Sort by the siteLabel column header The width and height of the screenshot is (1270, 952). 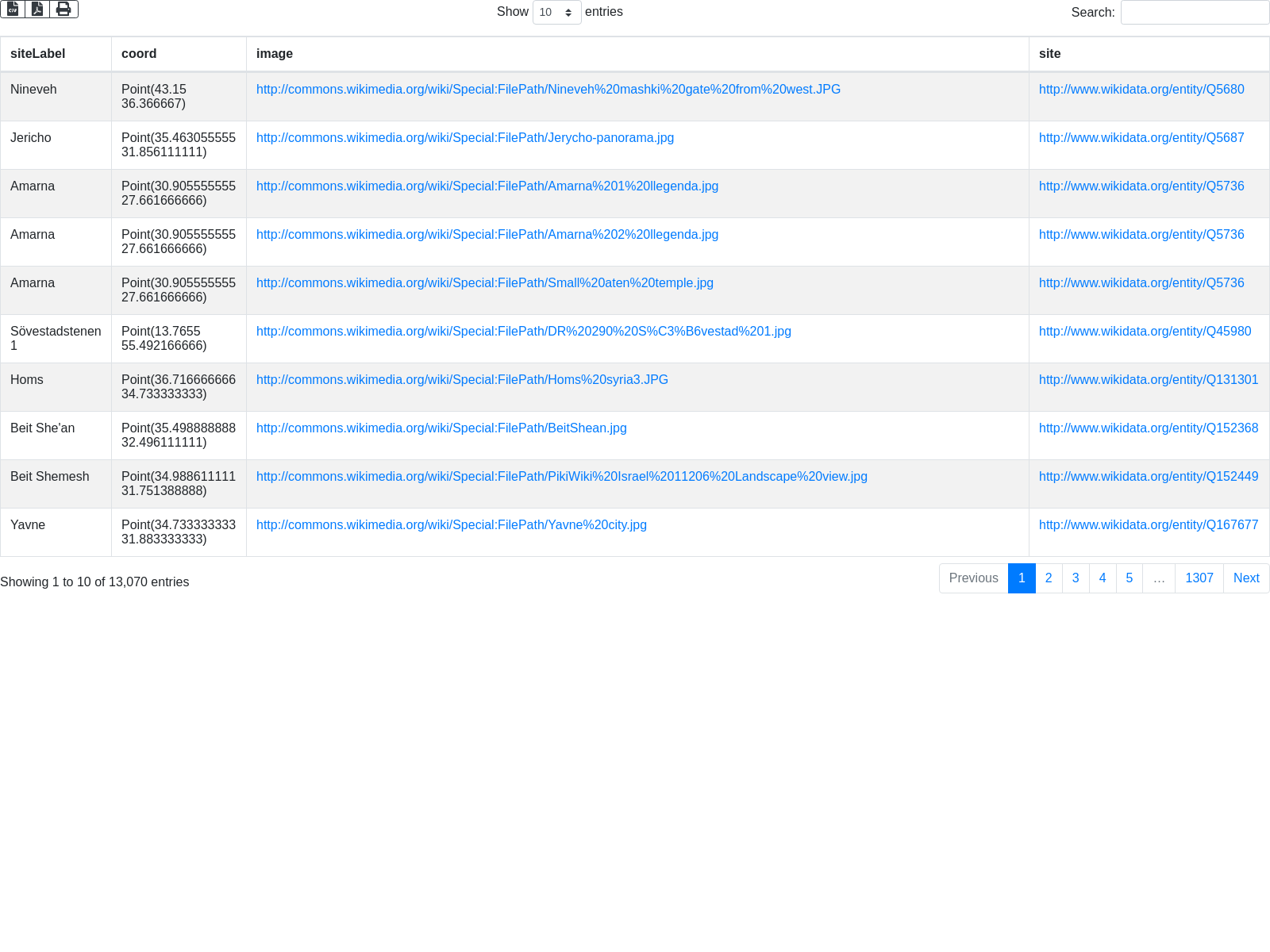[x=38, y=54]
